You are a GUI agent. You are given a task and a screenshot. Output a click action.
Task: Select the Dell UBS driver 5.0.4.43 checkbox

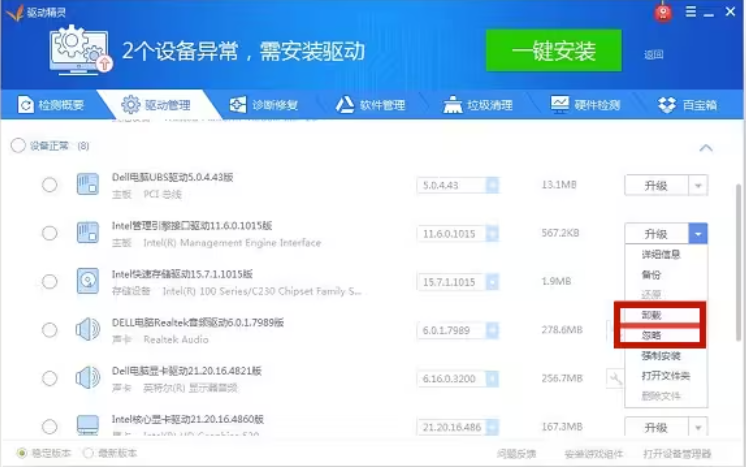(x=49, y=185)
